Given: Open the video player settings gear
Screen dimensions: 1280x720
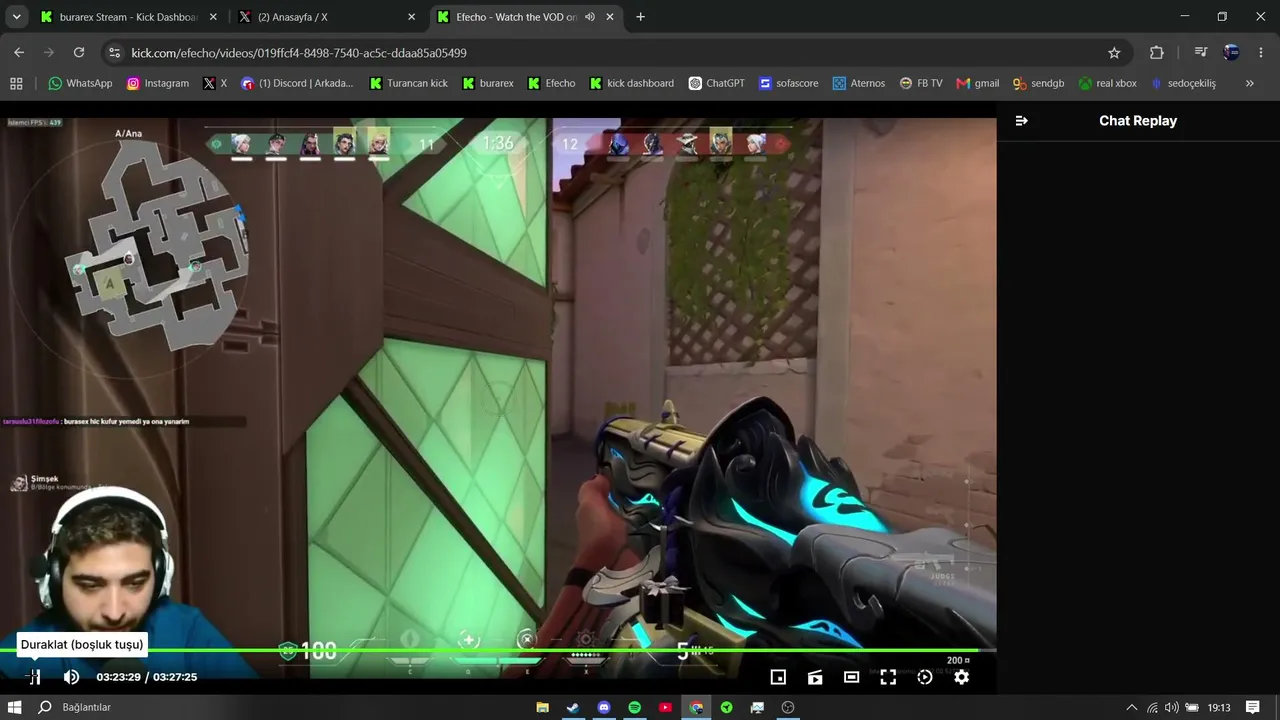Looking at the screenshot, I should 961,677.
